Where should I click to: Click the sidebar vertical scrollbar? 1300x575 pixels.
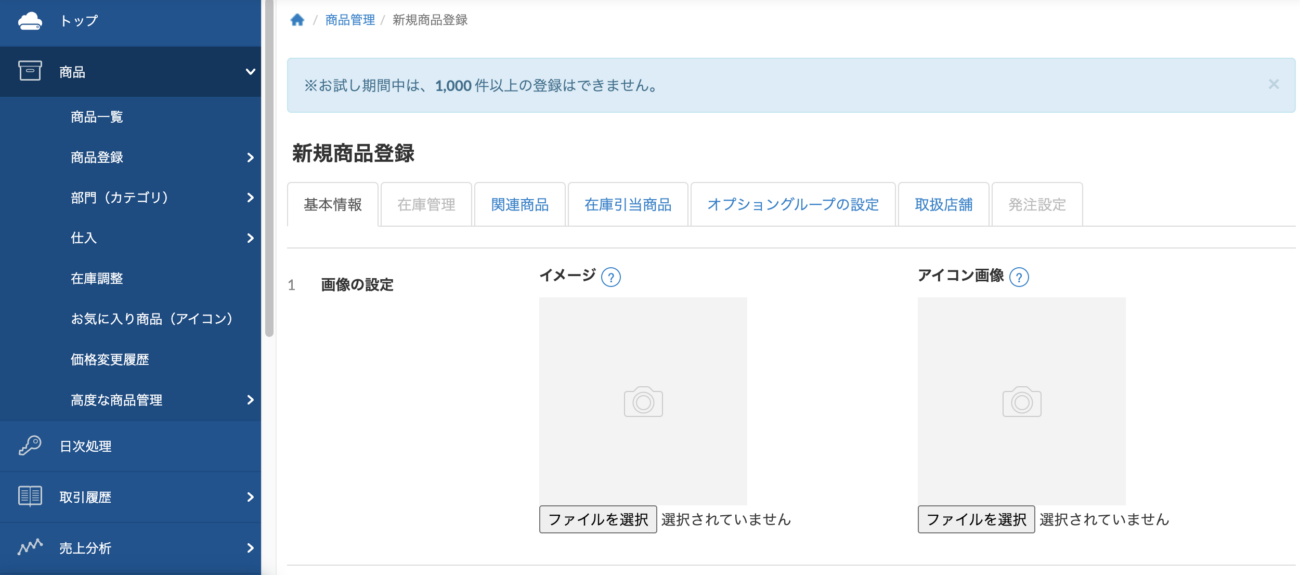[x=268, y=170]
